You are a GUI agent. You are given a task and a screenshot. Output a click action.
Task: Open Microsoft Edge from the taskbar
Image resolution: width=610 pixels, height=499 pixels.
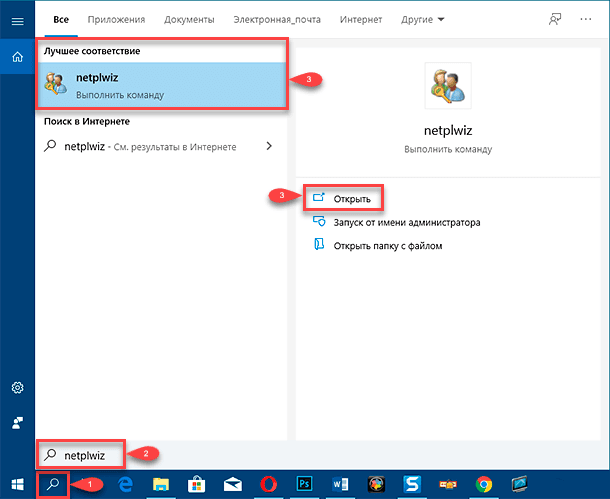[x=125, y=484]
